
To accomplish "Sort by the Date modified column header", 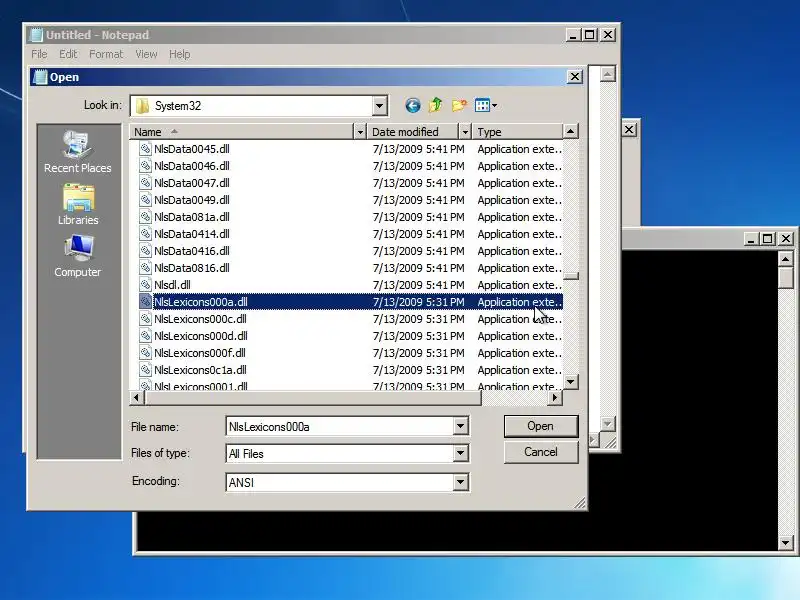I will tap(413, 132).
